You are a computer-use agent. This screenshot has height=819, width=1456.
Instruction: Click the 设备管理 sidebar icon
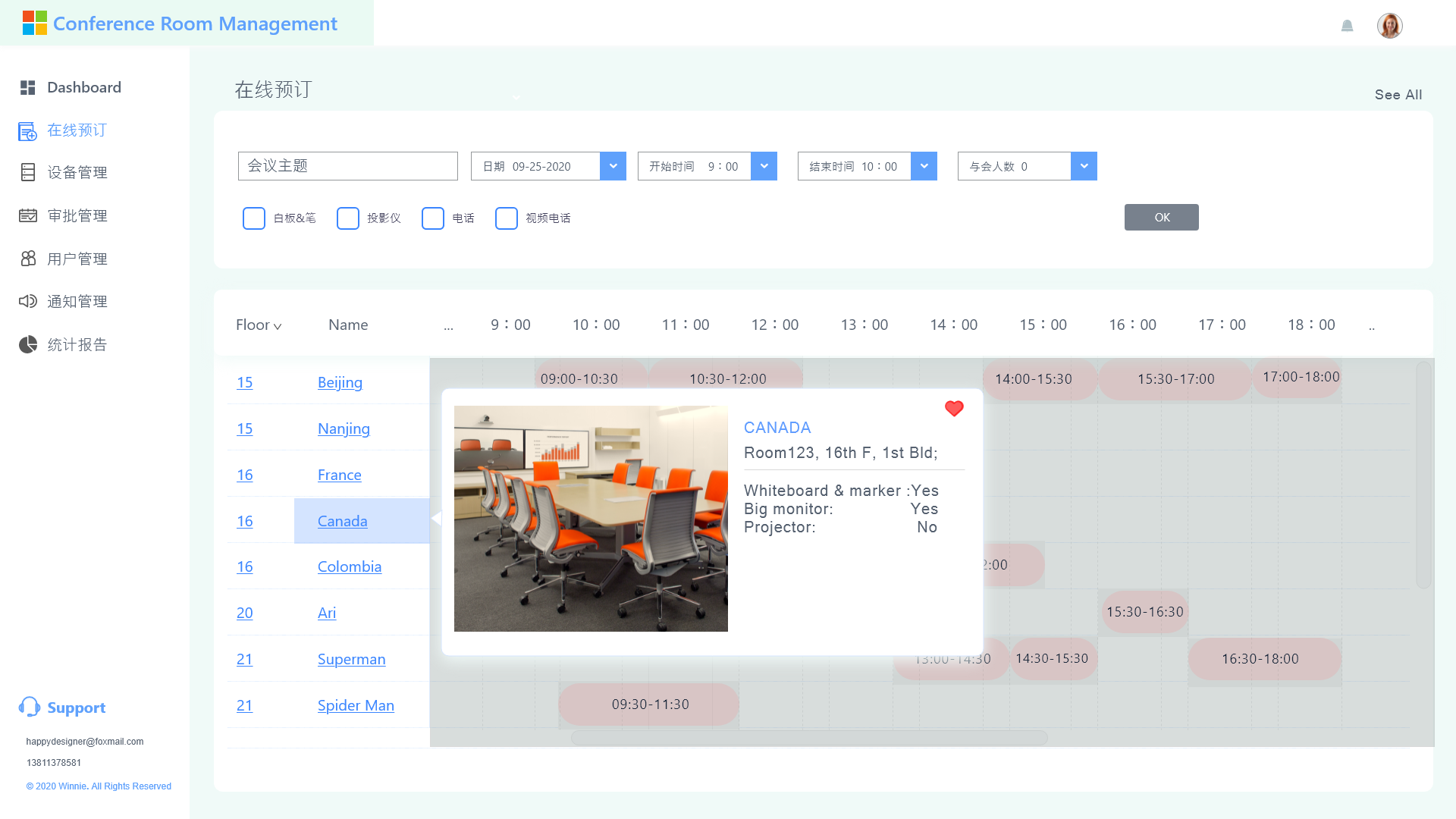pyautogui.click(x=28, y=173)
